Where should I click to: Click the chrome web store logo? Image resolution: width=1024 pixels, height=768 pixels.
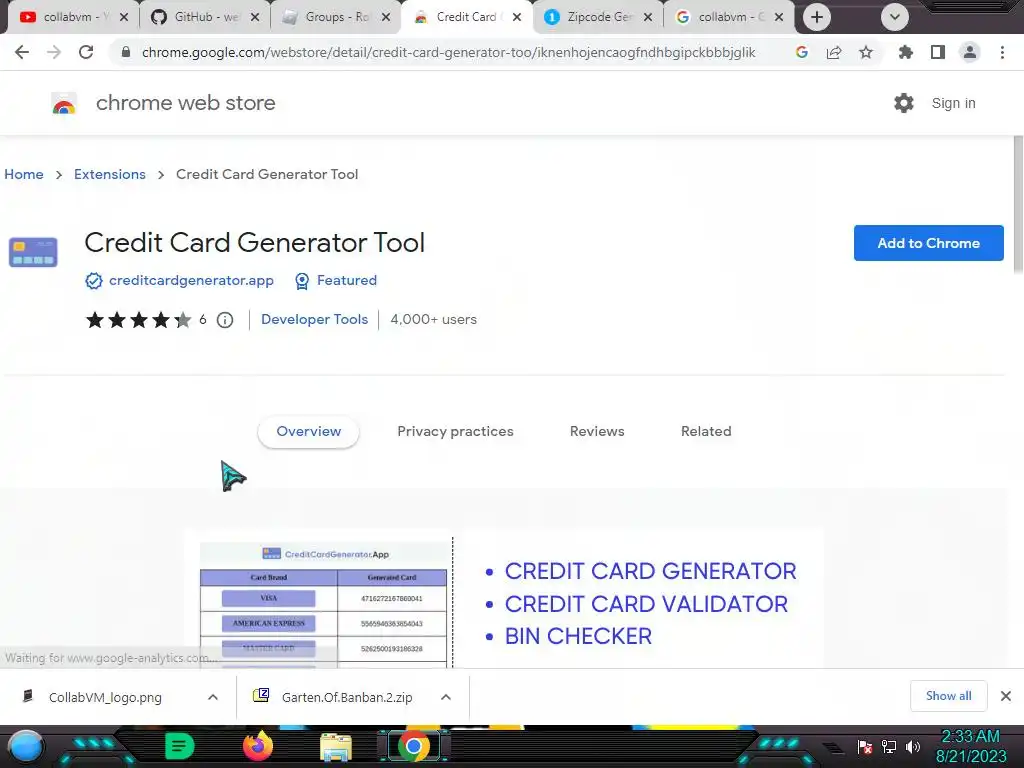click(64, 103)
